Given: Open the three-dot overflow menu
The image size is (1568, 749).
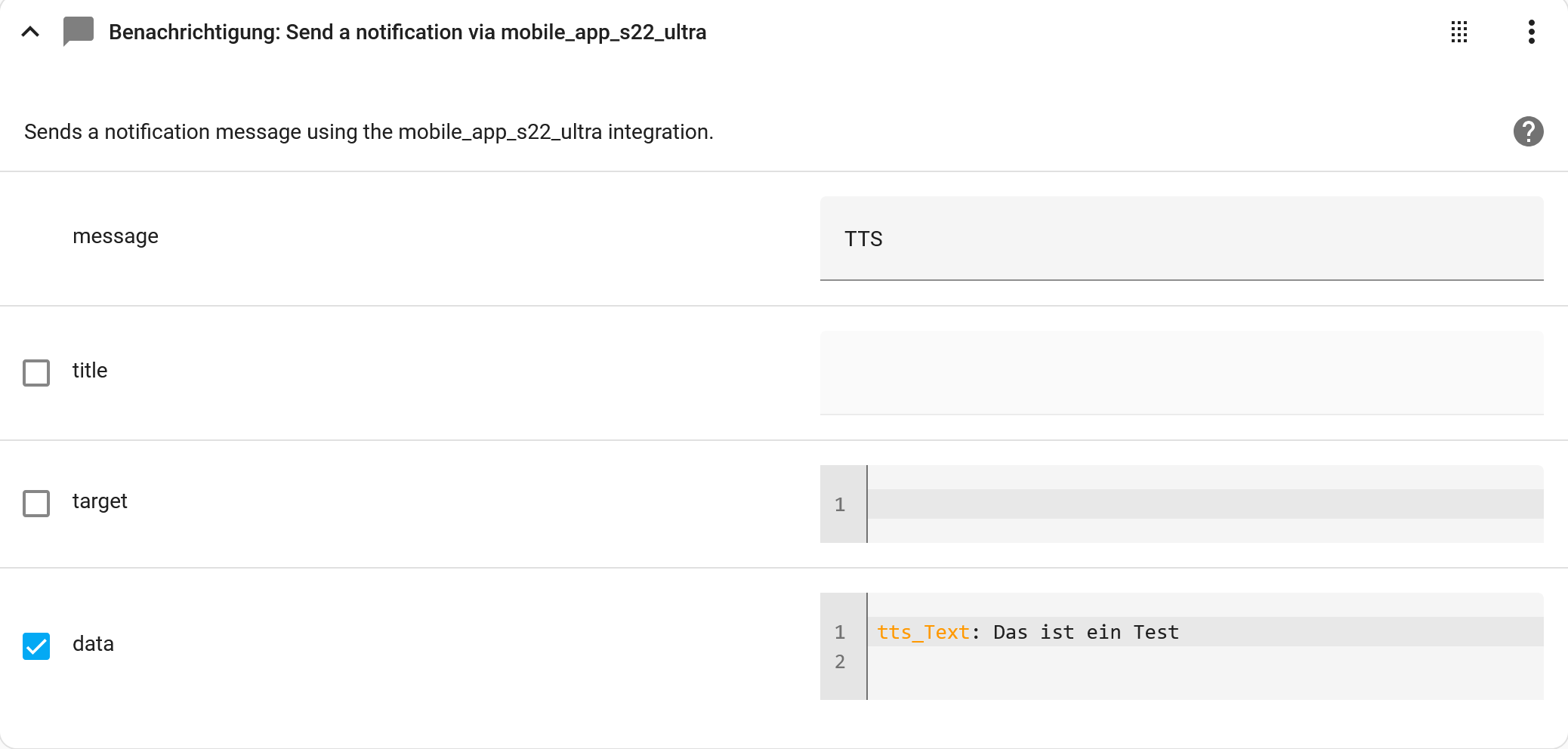Looking at the screenshot, I should coord(1531,32).
